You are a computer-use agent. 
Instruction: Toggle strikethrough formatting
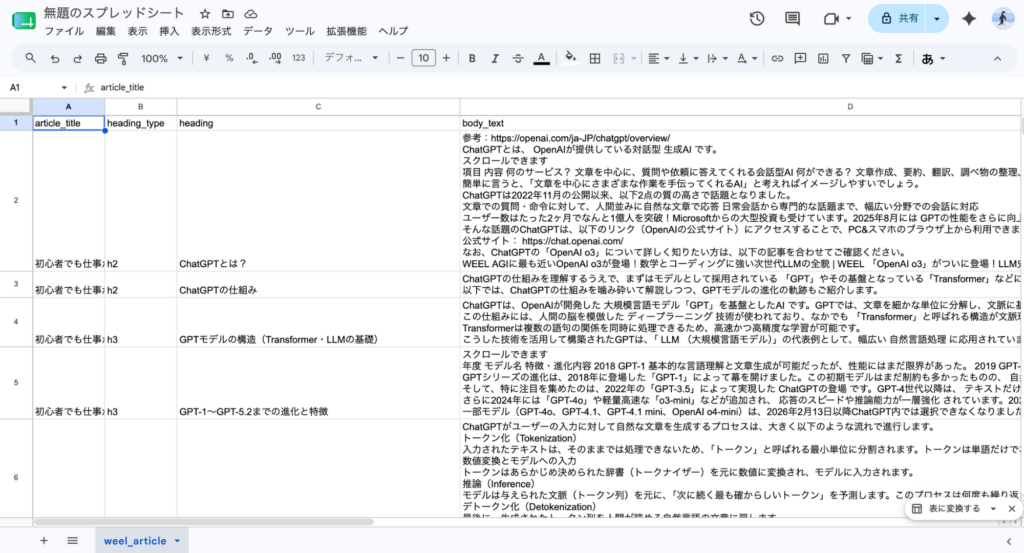click(x=517, y=58)
